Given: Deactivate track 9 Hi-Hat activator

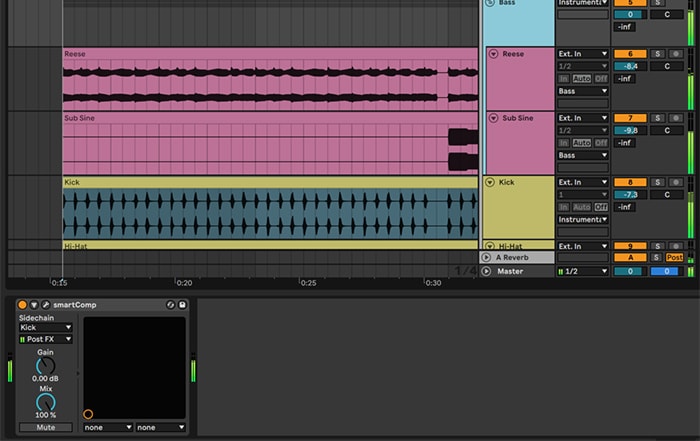Looking at the screenshot, I should pyautogui.click(x=630, y=246).
